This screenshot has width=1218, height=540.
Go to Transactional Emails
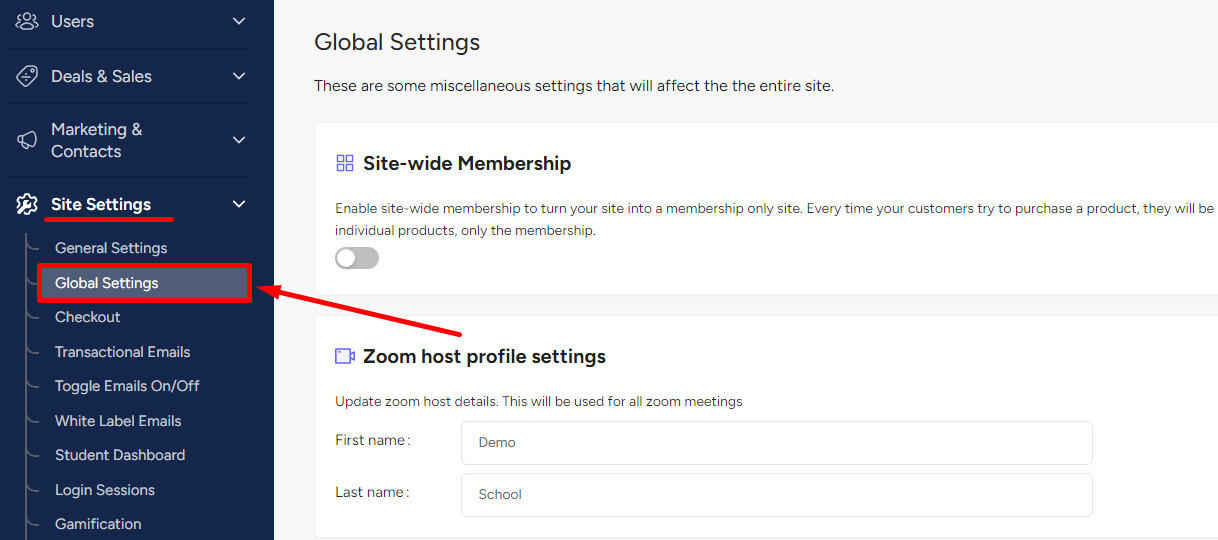click(122, 352)
